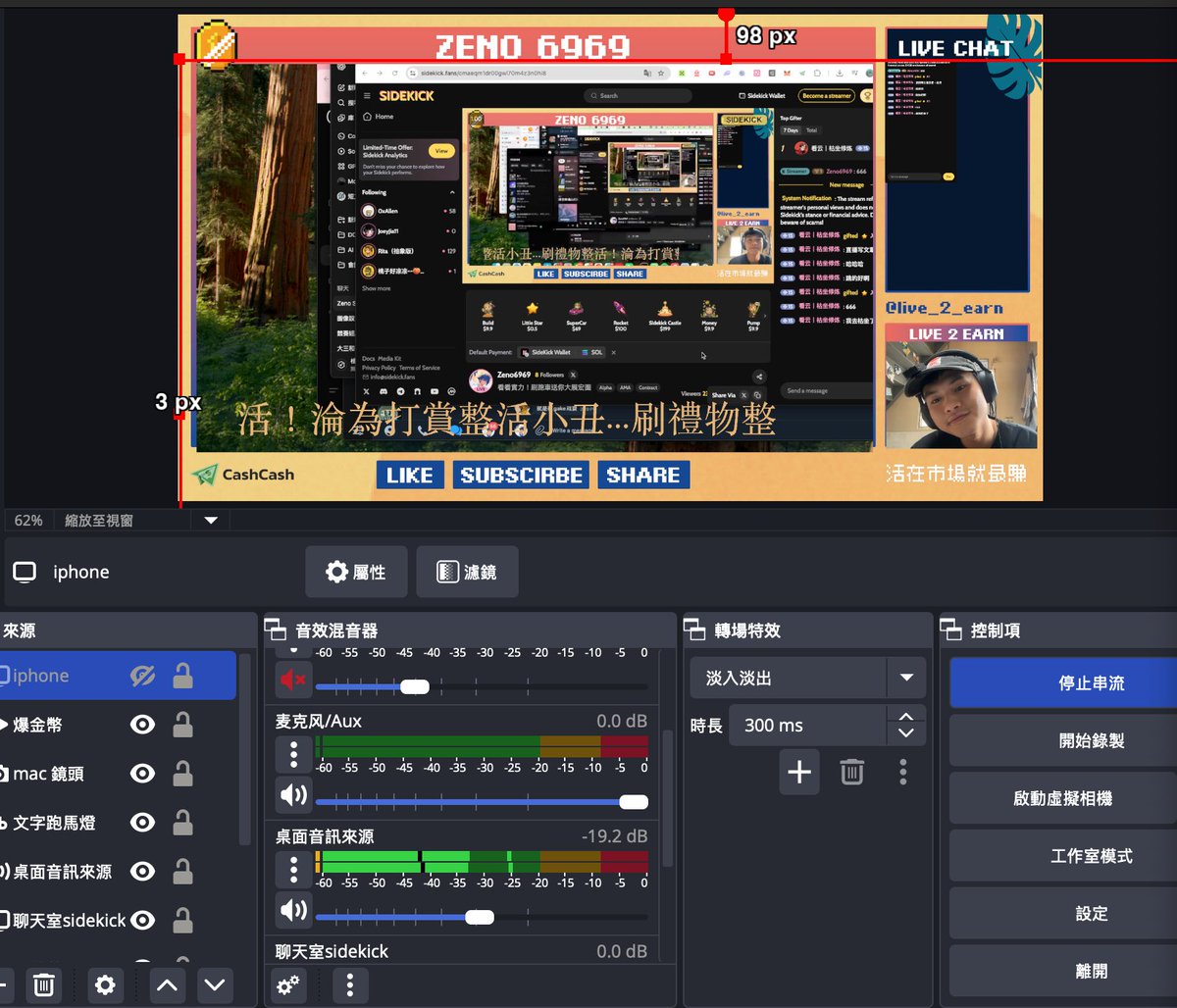Open the 淡入淡出 transition dropdown

[808, 678]
